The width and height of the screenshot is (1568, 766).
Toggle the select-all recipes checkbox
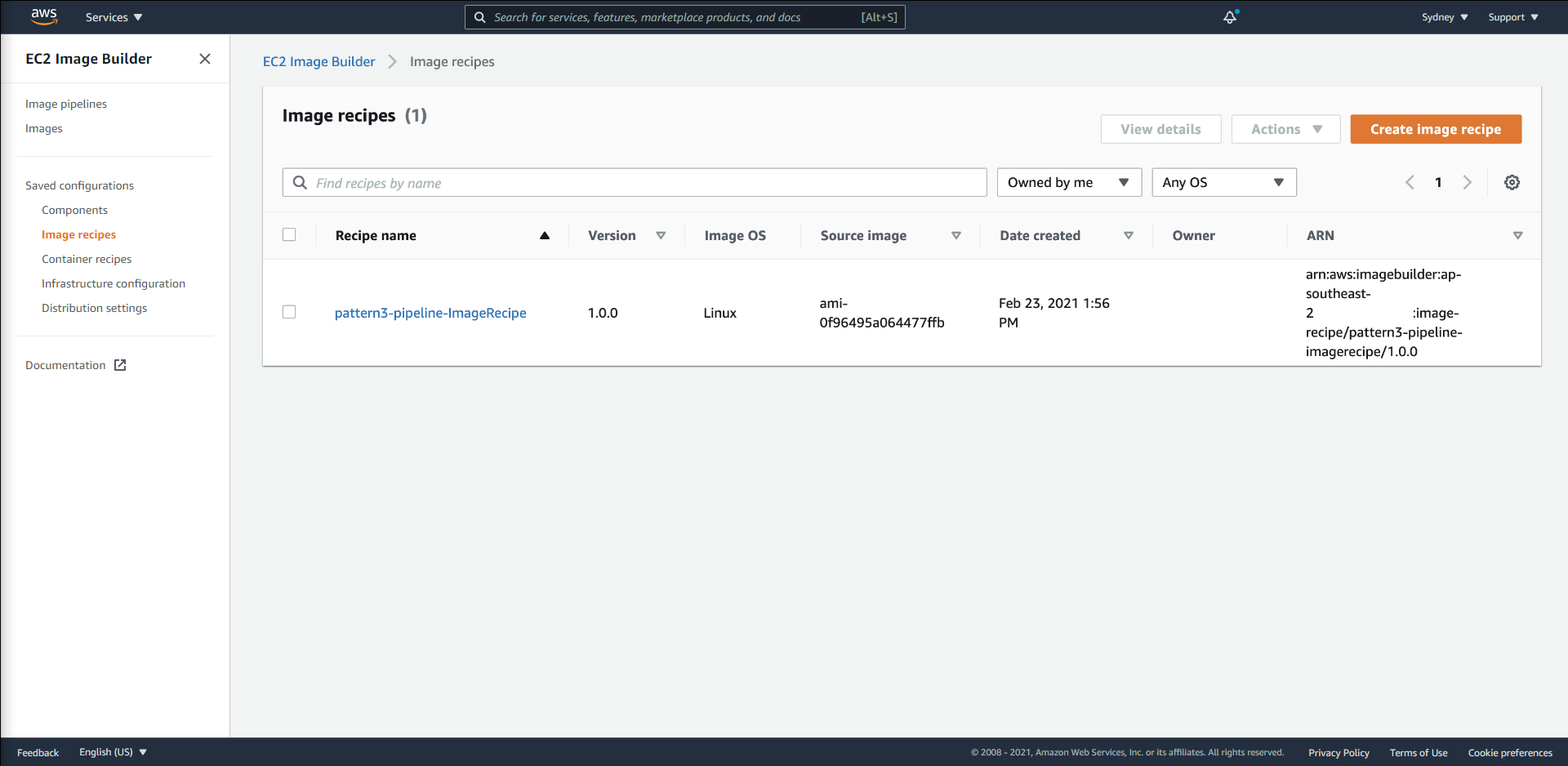tap(289, 234)
